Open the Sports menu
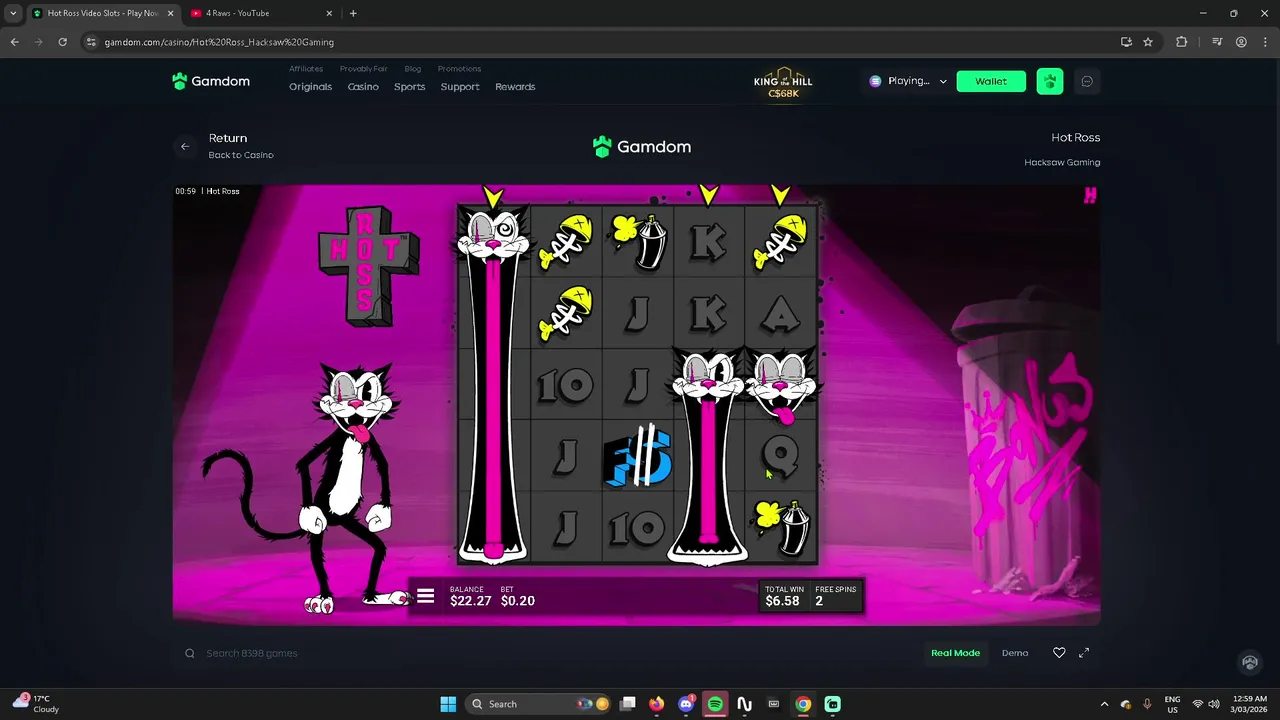The width and height of the screenshot is (1280, 720). coord(409,87)
